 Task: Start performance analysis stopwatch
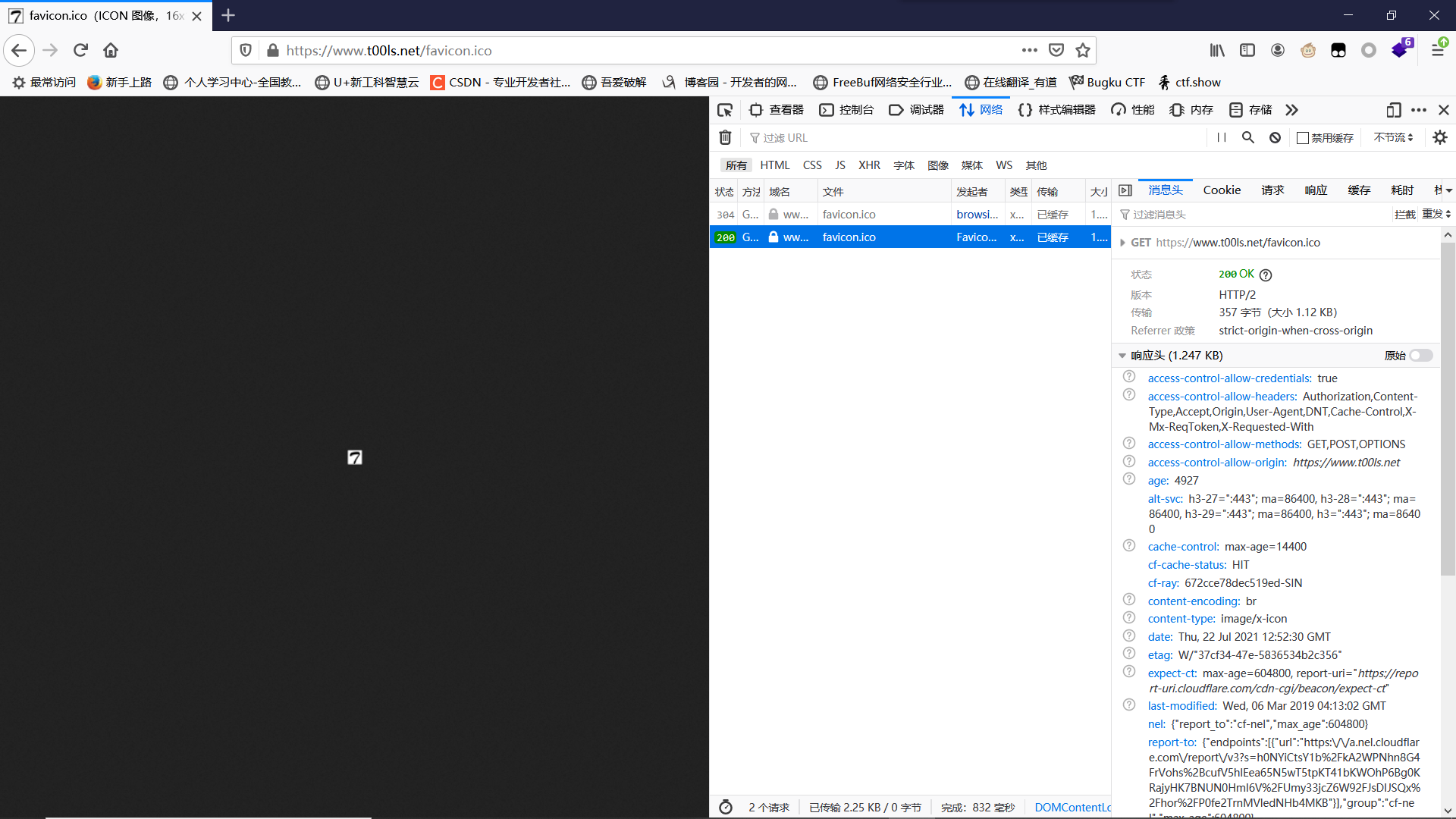point(726,807)
